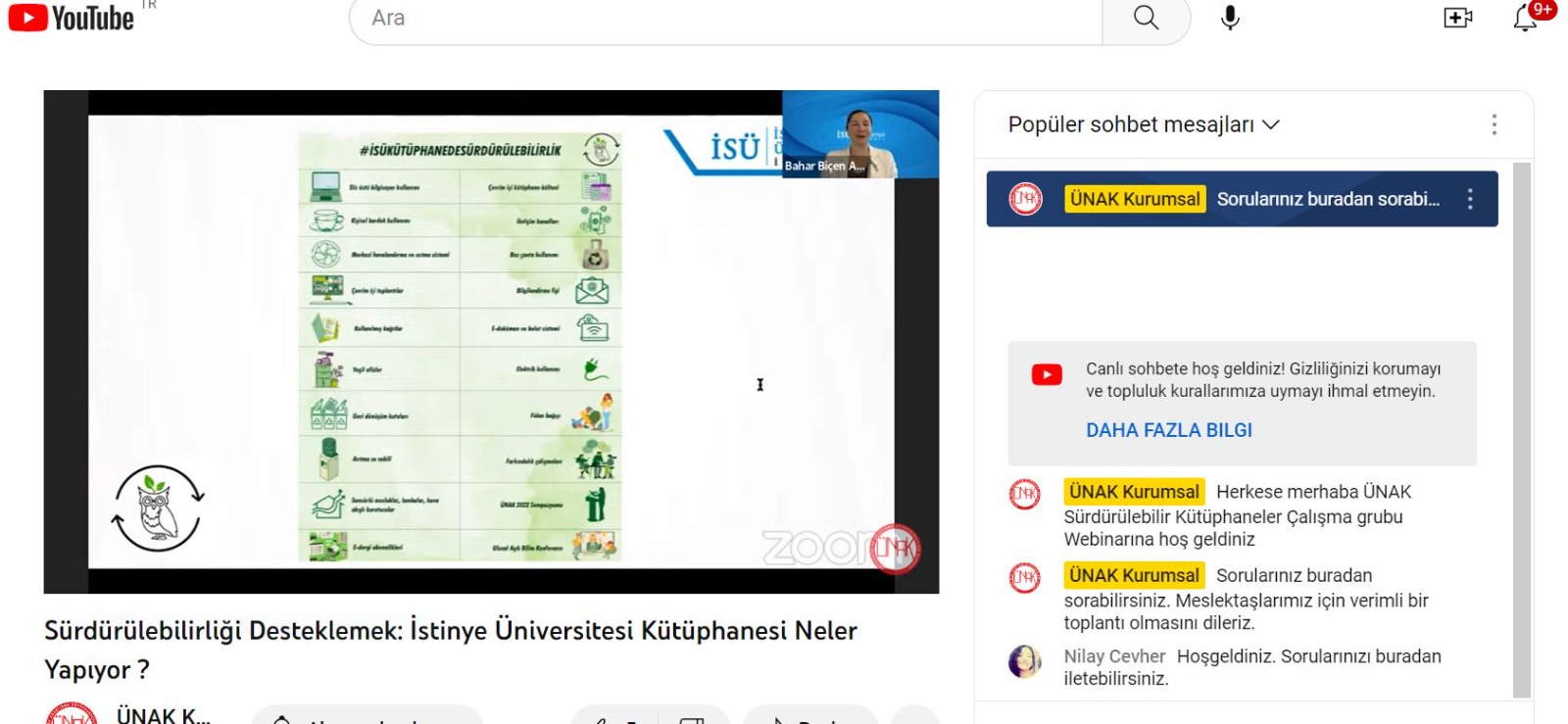The image size is (1568, 724).
Task: Click 'ÜNAK Kurumsal' name in the 'Herkese merhaba' message
Action: [1134, 492]
